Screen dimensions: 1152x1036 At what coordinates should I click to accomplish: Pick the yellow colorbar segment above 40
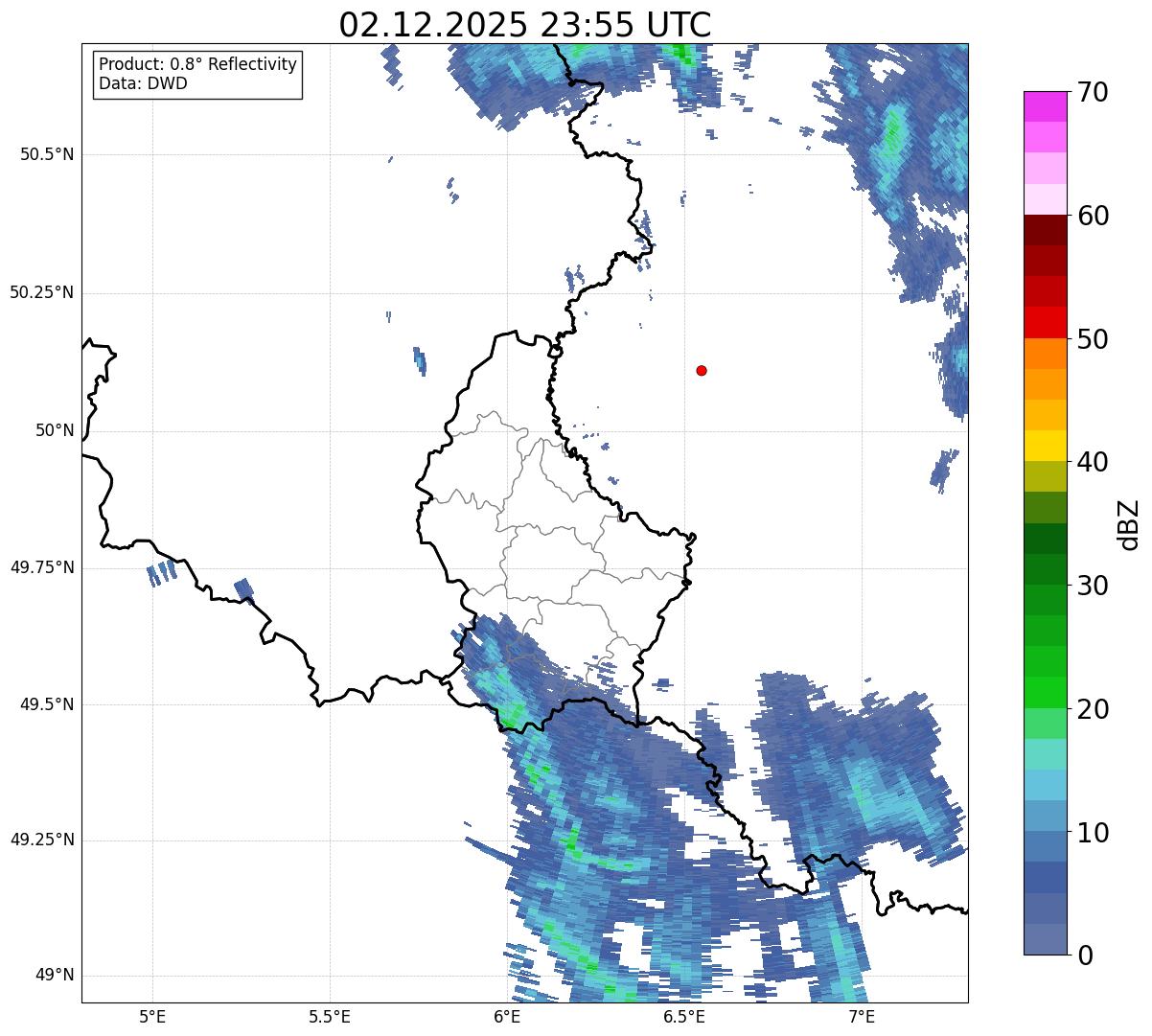pos(1045,446)
